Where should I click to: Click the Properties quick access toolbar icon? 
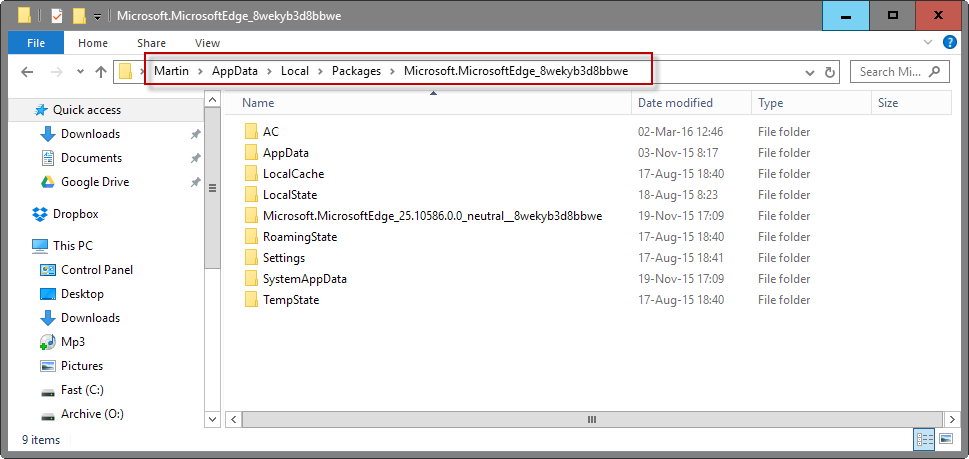point(56,16)
